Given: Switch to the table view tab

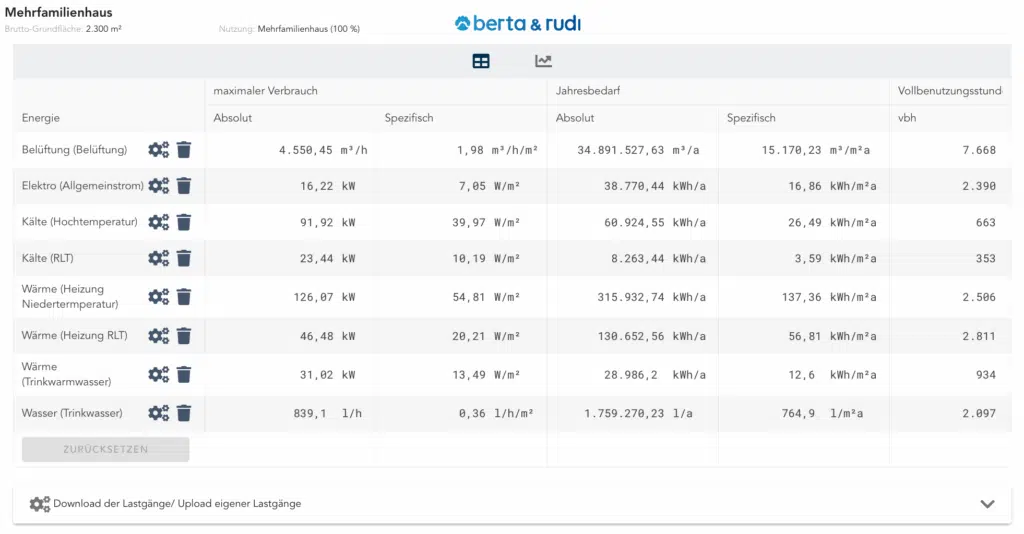Looking at the screenshot, I should pos(481,61).
